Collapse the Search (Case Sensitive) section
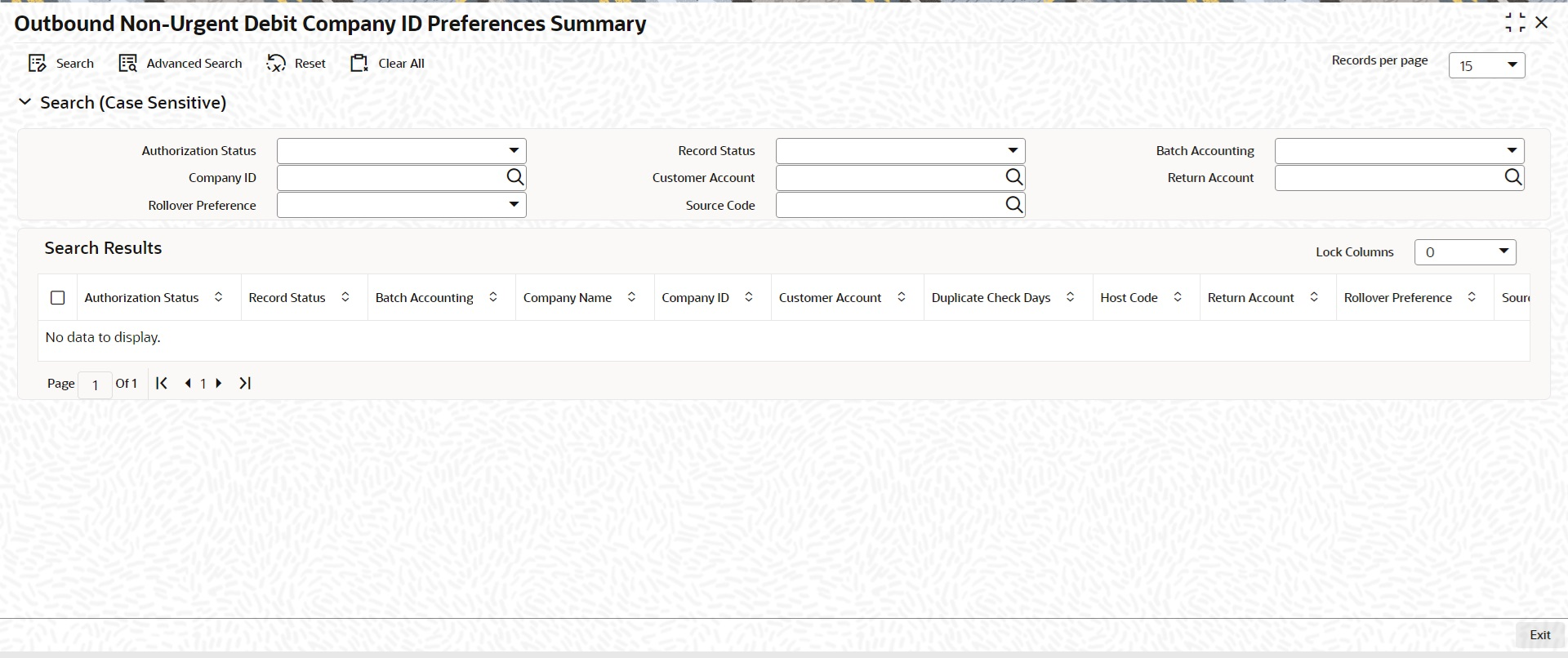Screen dimensions: 1568x658 [25, 102]
